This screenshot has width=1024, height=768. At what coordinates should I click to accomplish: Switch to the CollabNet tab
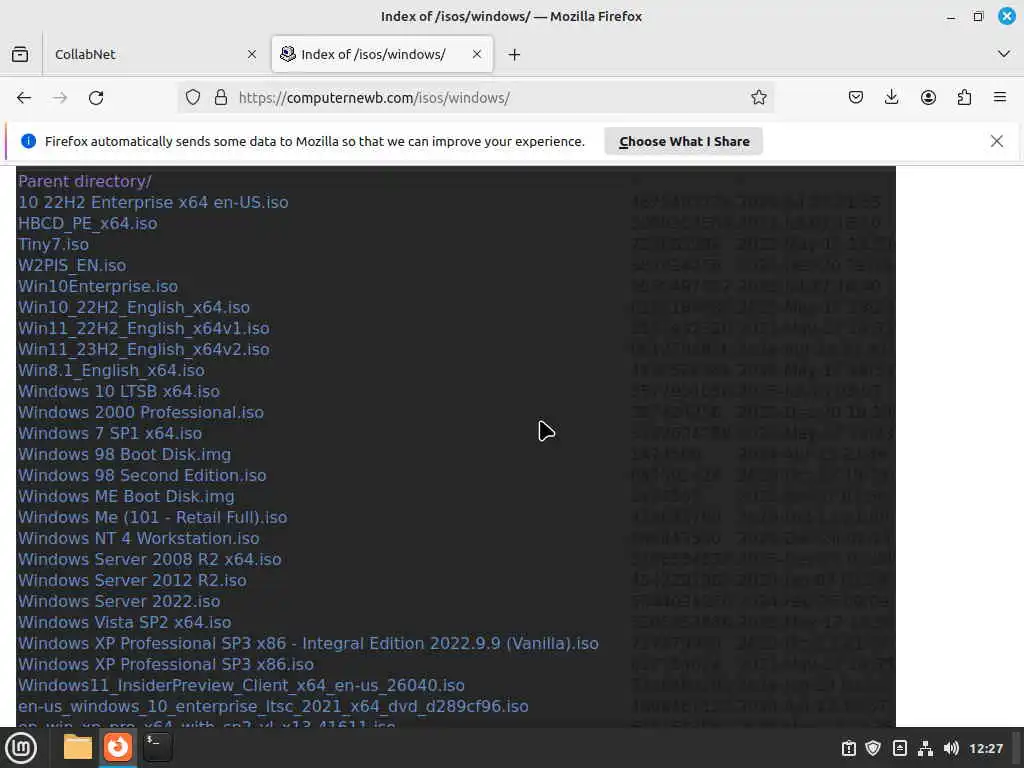[x=155, y=54]
